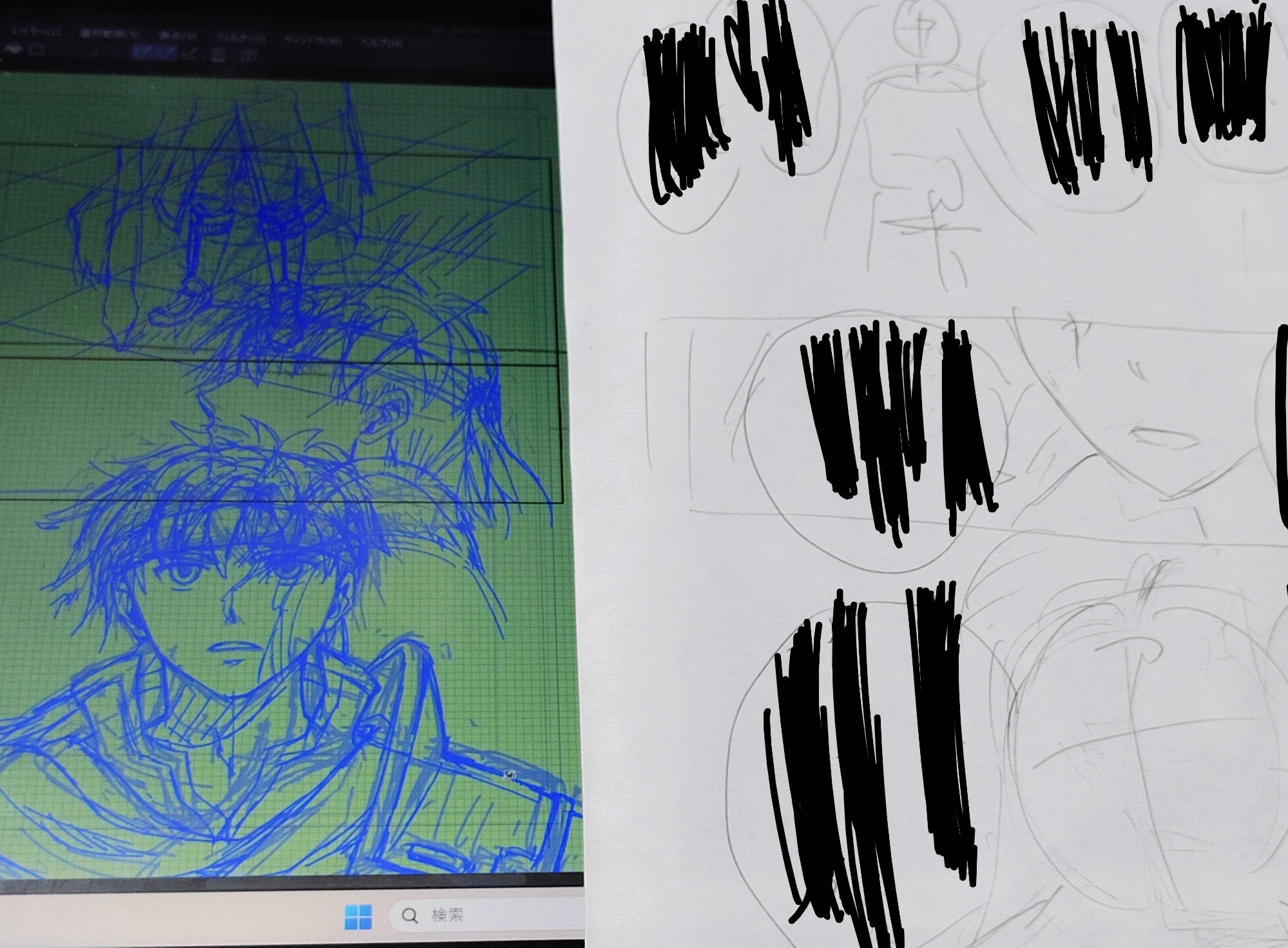Open the 表示 (View) menu
This screenshot has width=1288, height=948.
coord(178,37)
